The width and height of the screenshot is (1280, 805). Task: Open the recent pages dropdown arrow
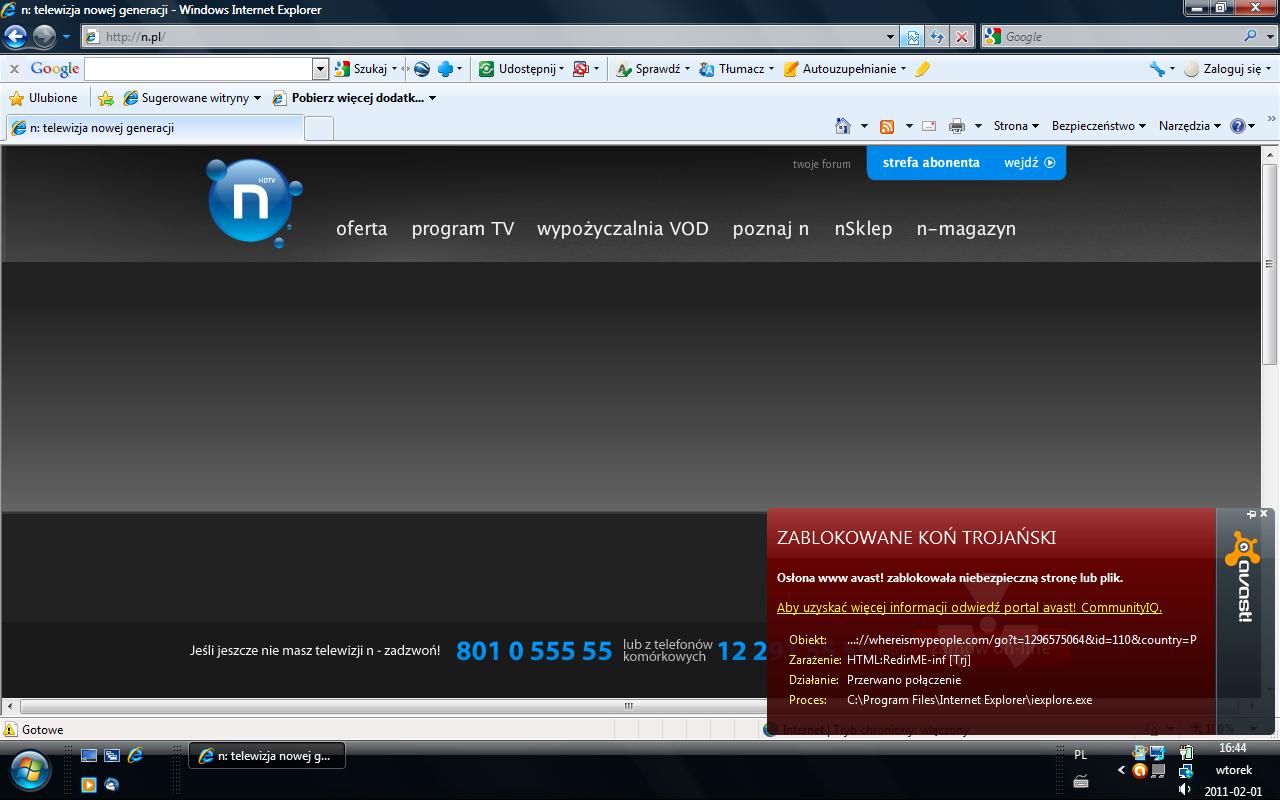pos(66,37)
